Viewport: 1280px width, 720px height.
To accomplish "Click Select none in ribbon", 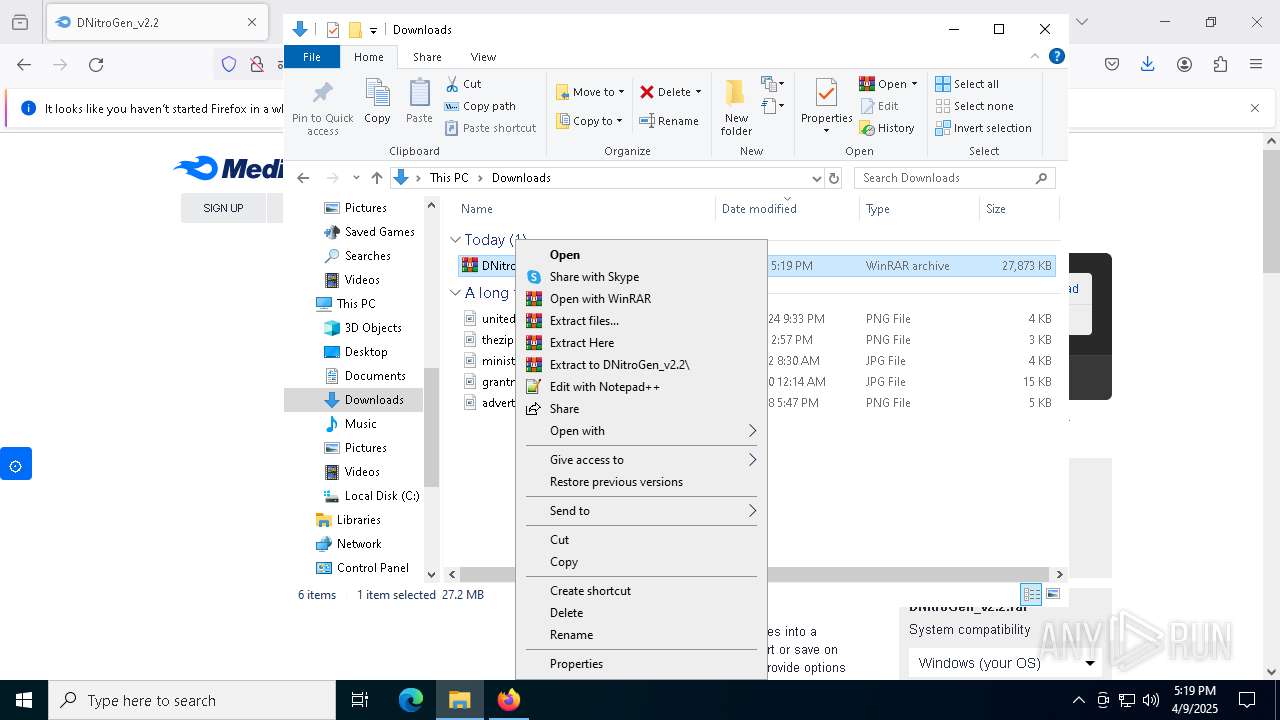I will coord(974,106).
